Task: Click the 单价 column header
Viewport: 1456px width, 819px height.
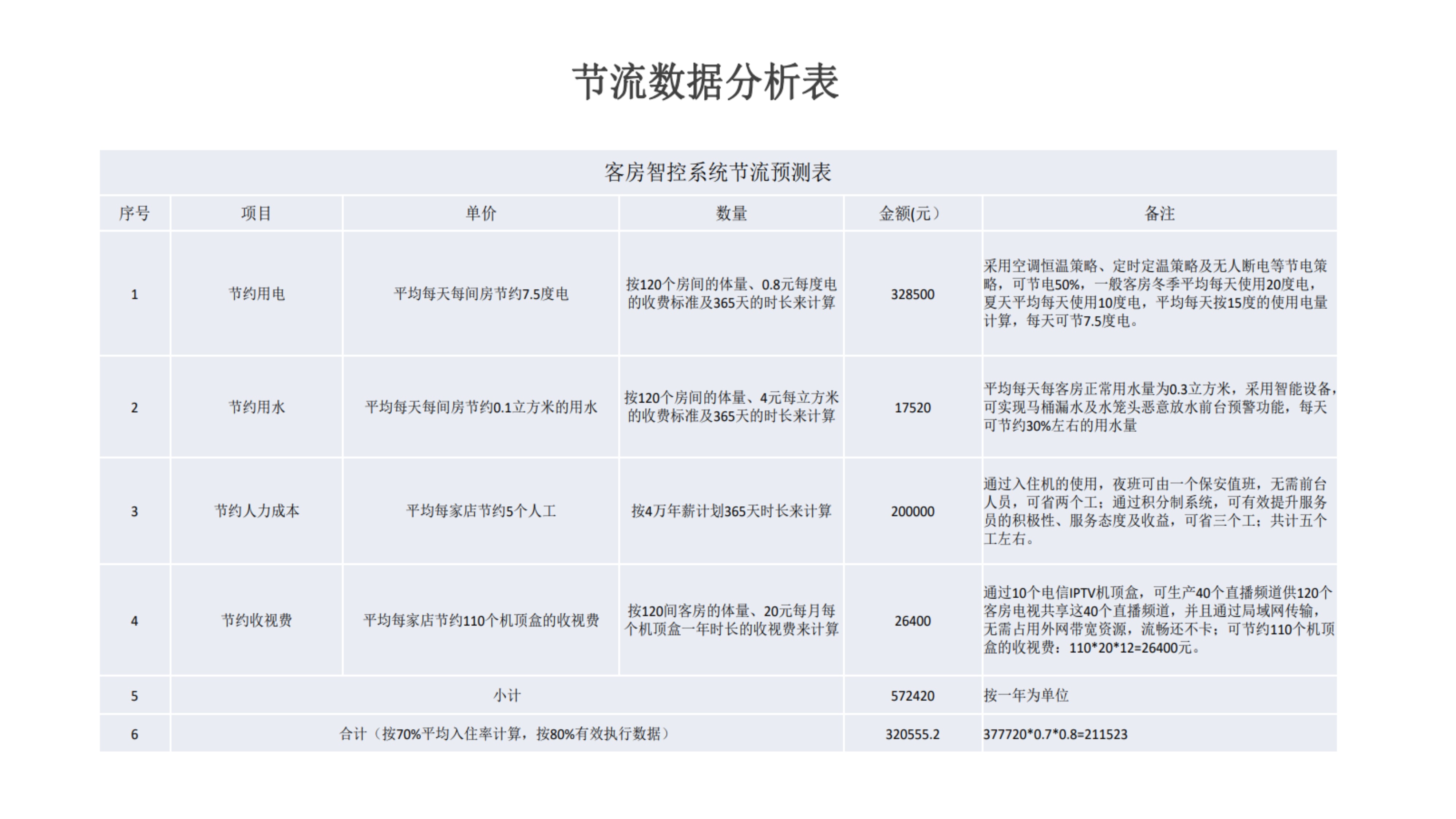Action: tap(480, 214)
